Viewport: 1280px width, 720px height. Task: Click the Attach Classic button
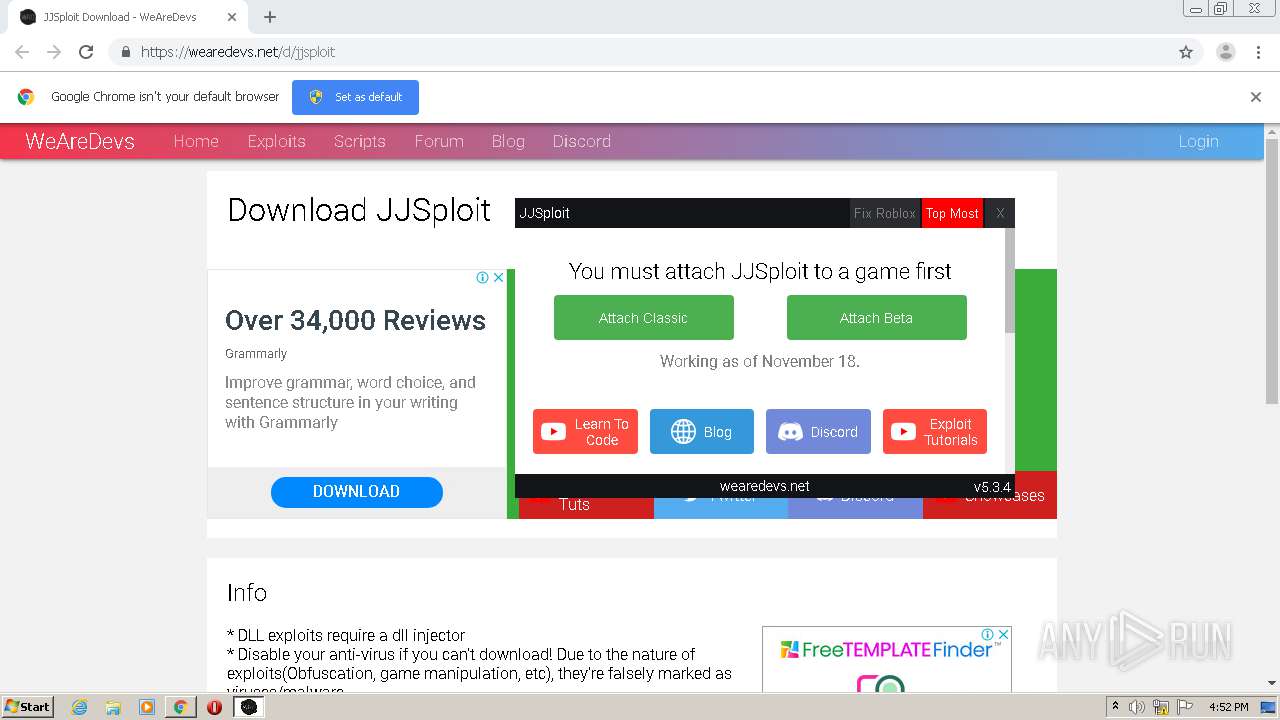pyautogui.click(x=644, y=318)
